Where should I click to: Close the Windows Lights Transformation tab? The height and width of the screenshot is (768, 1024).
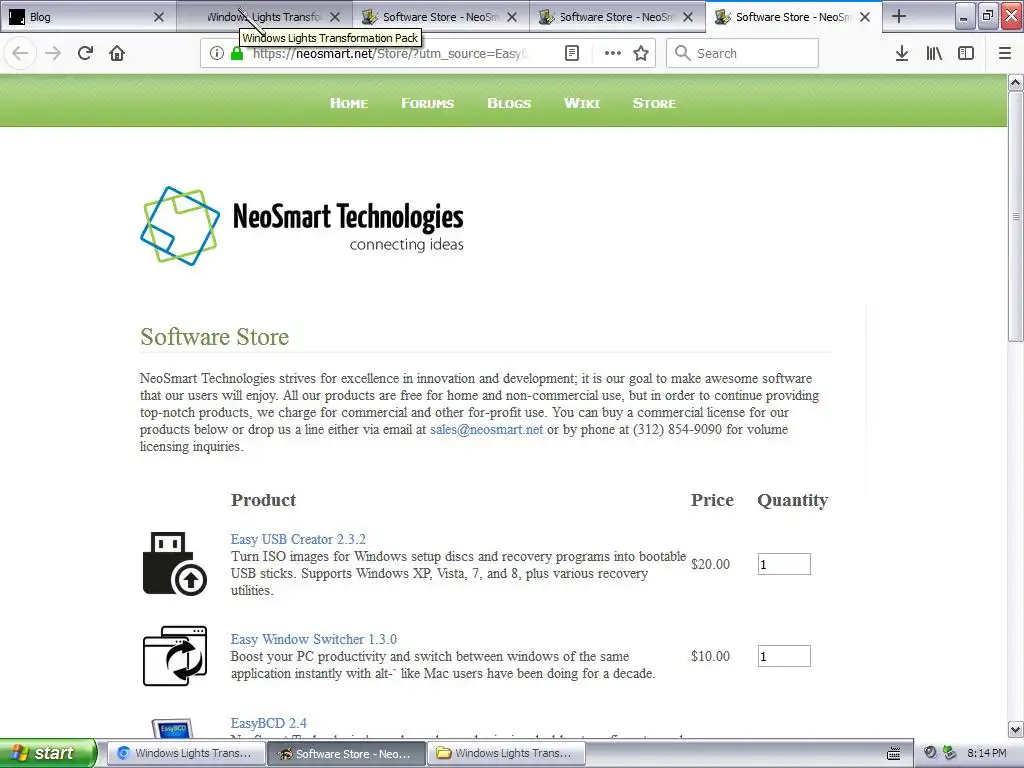[x=335, y=17]
